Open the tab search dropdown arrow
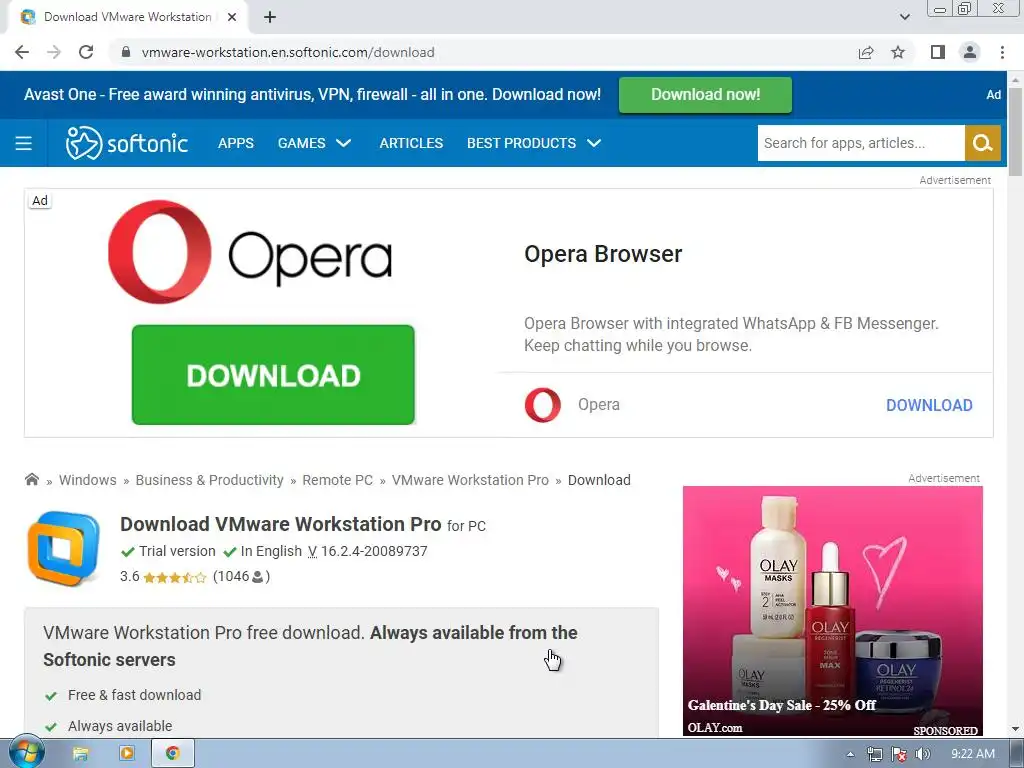Image resolution: width=1024 pixels, height=768 pixels. [x=904, y=17]
